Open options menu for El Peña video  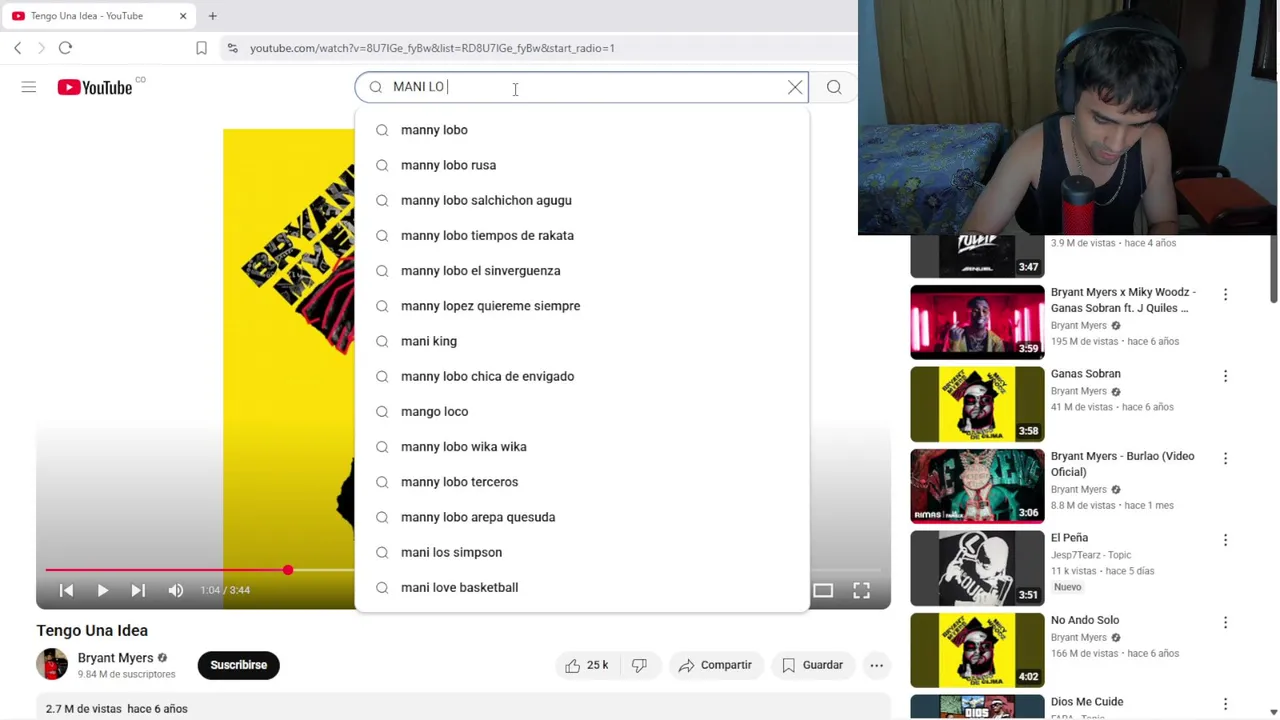coord(1225,540)
